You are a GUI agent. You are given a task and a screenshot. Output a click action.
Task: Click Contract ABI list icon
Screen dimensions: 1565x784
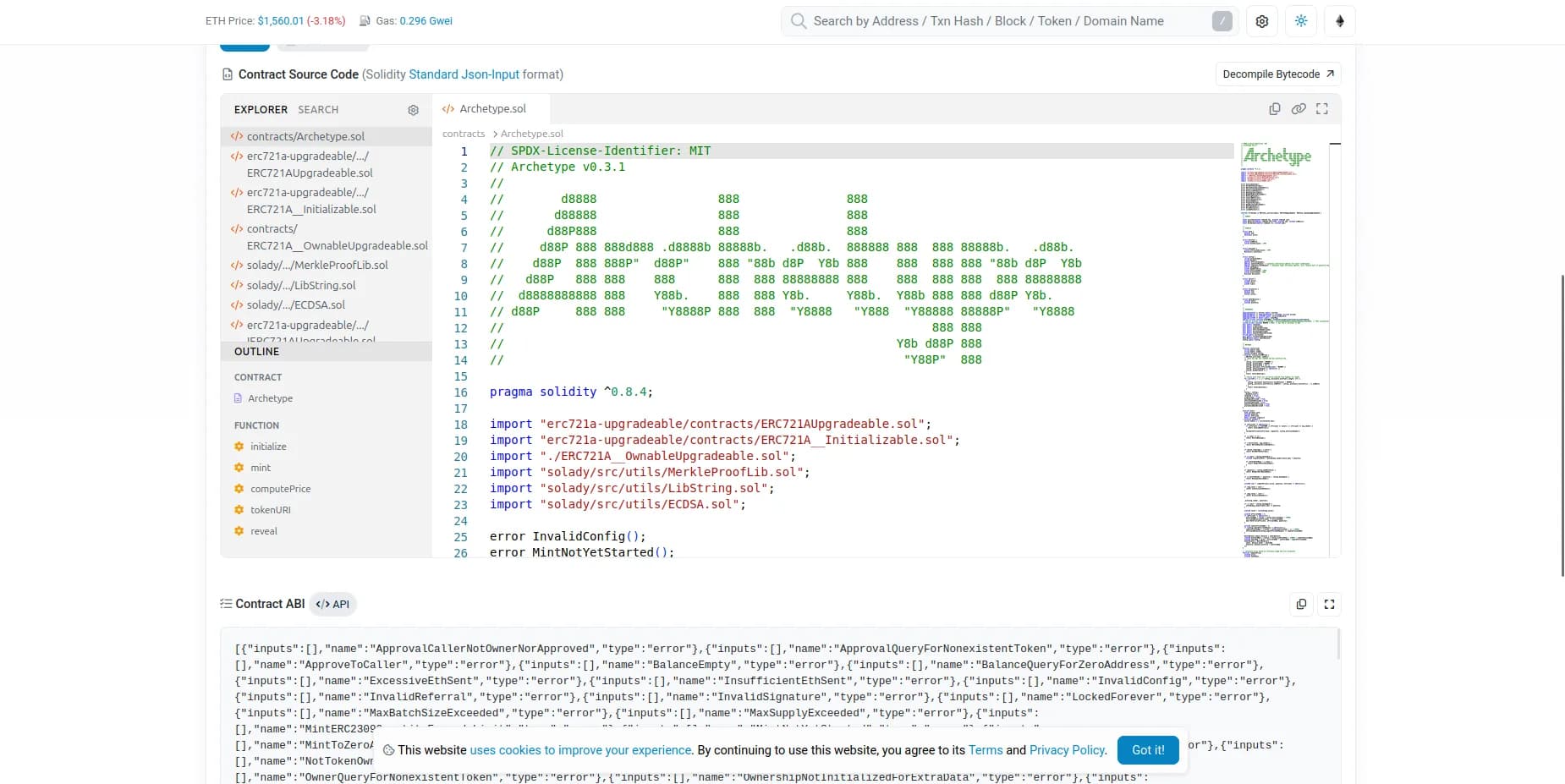226,604
